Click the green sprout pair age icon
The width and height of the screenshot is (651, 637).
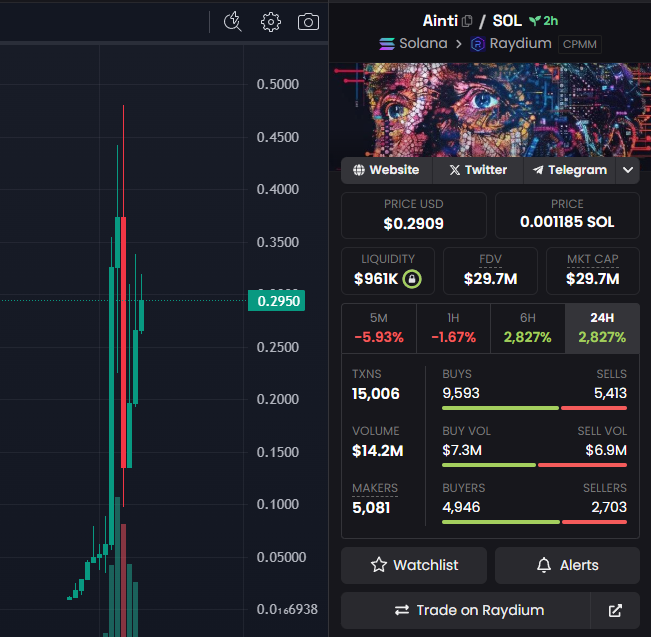coord(535,21)
